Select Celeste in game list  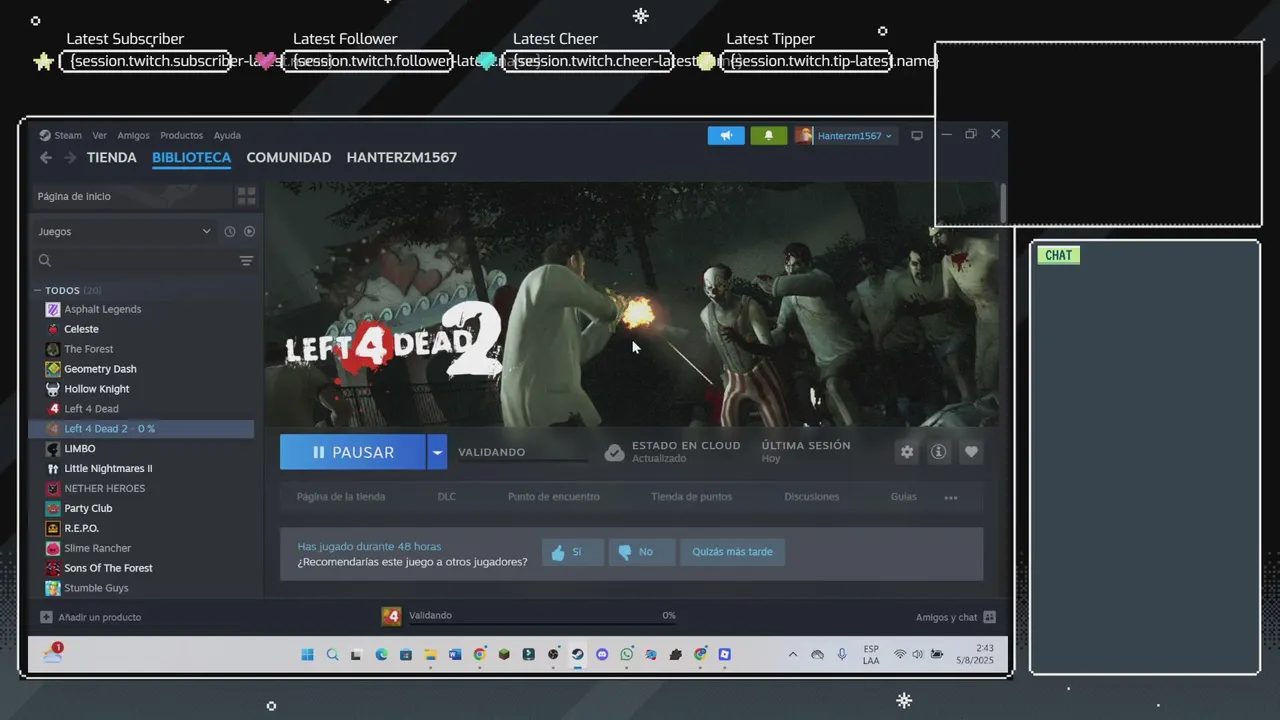coord(141,329)
